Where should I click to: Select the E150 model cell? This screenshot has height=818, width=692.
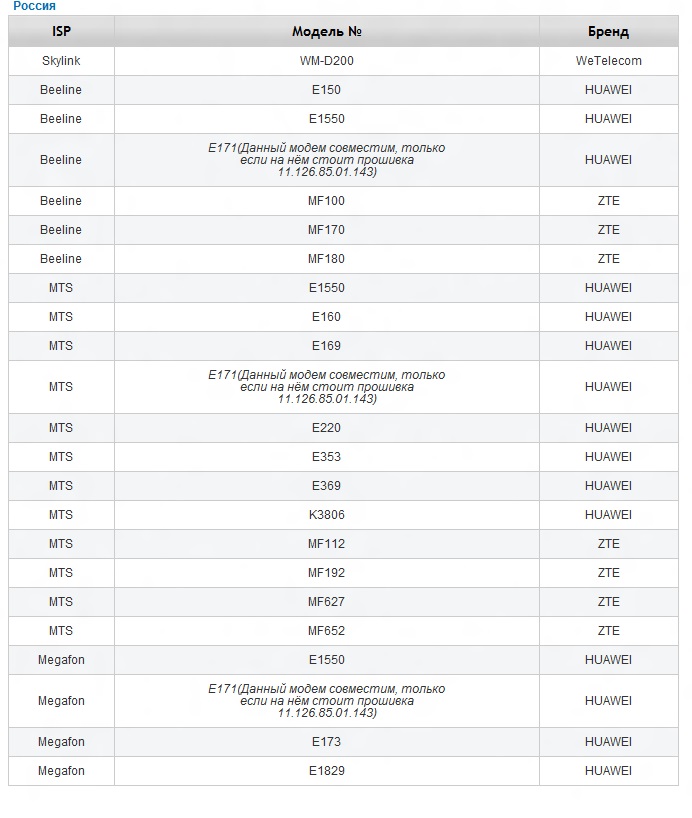click(x=326, y=90)
